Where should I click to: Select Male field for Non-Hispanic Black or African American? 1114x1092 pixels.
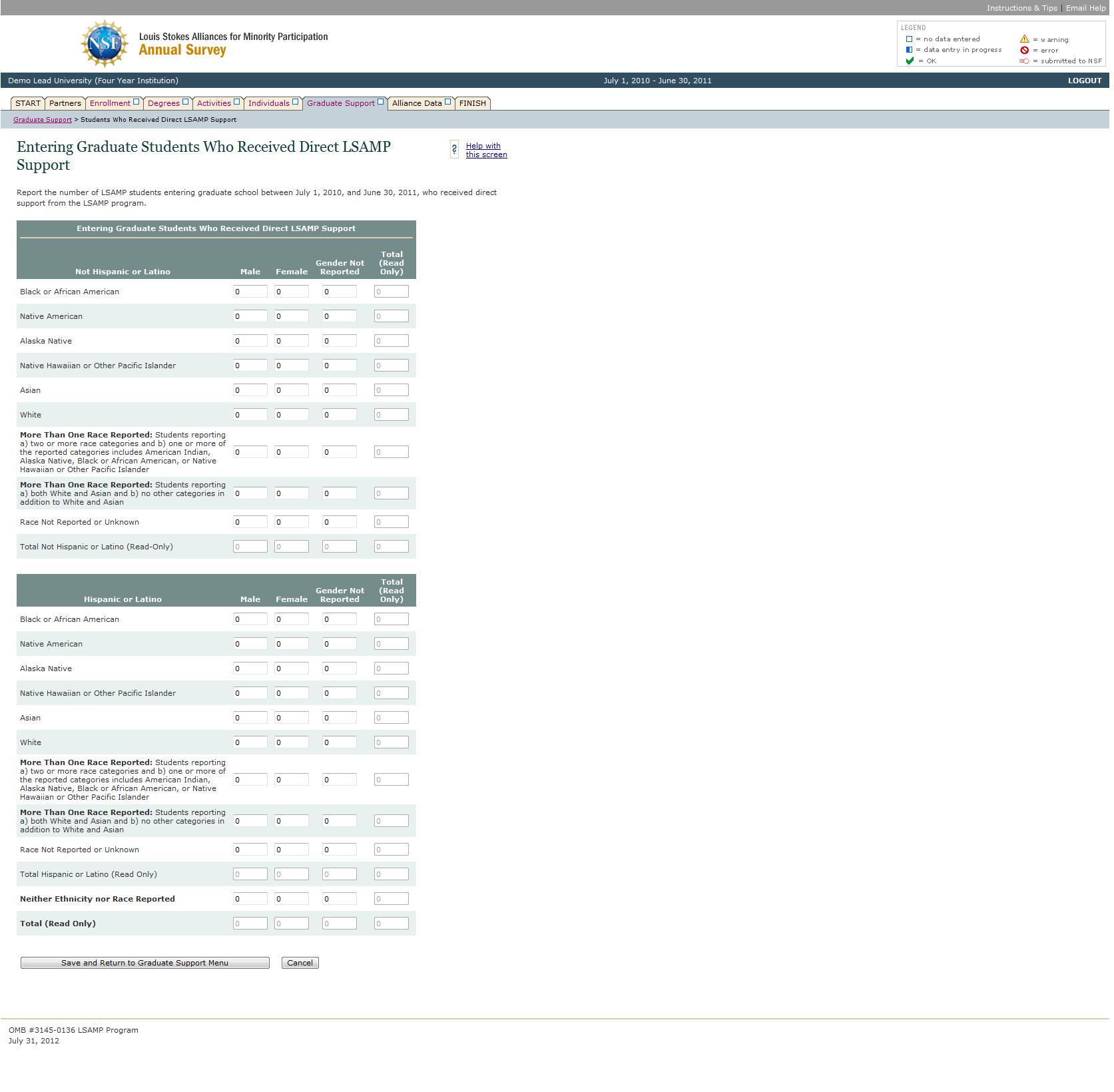pyautogui.click(x=250, y=292)
